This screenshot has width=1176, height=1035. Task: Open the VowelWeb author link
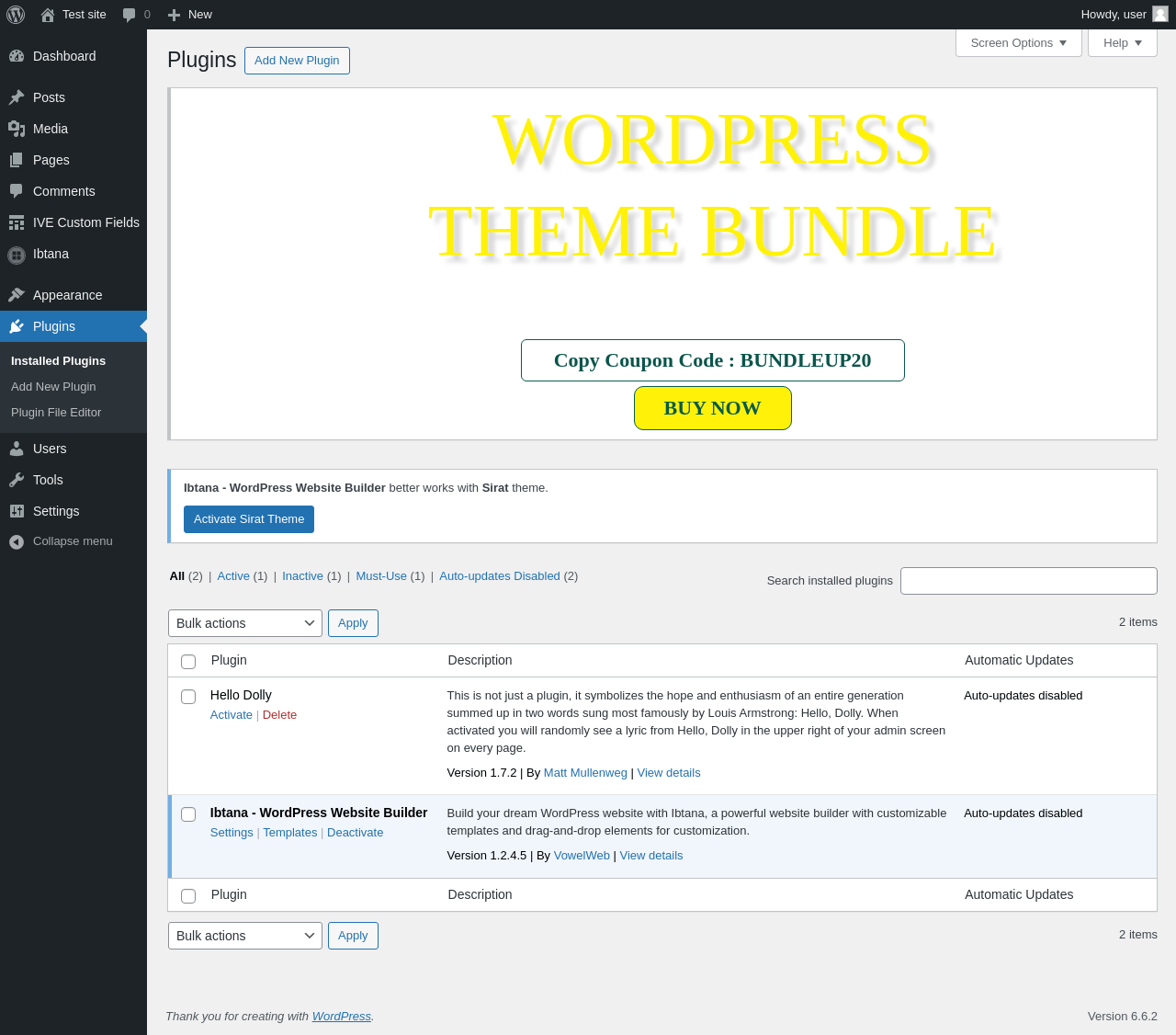tap(582, 856)
